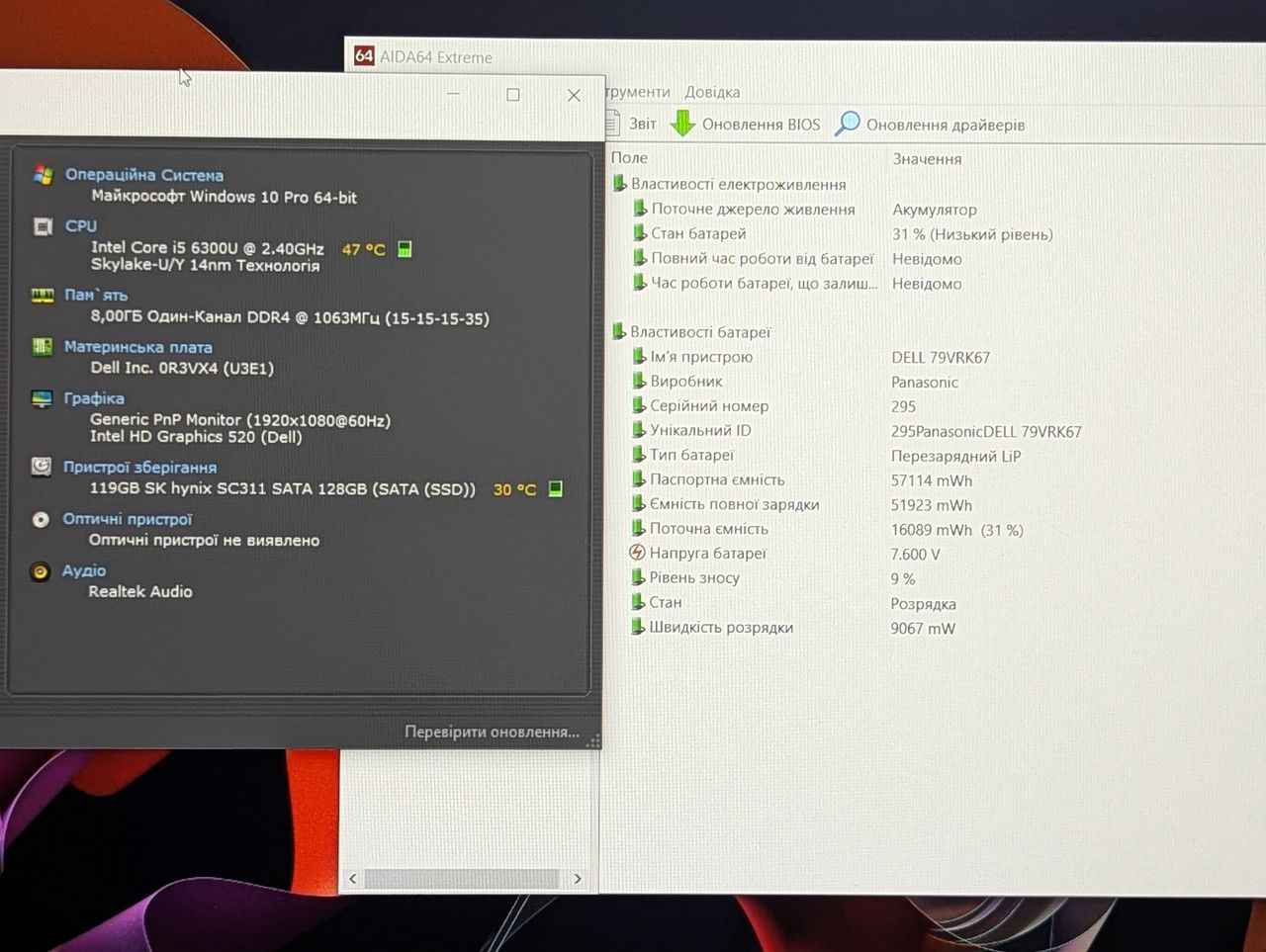This screenshot has height=952, width=1266.
Task: Click the left arrow of the AIDA64 horizontal scrollbar
Action: coord(353,878)
